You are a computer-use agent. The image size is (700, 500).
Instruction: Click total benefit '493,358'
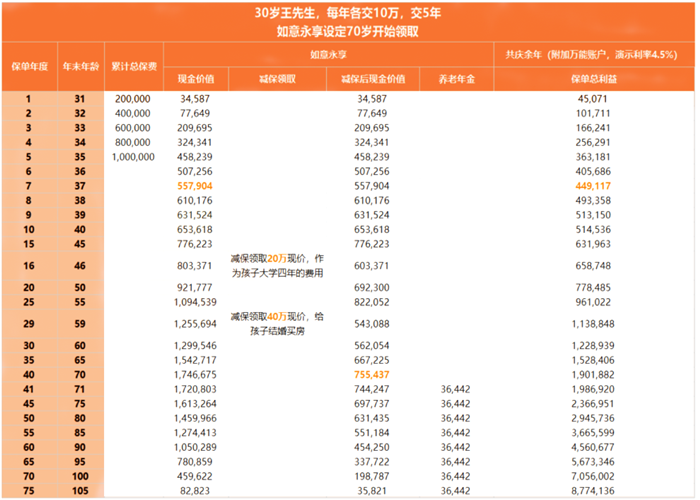pyautogui.click(x=593, y=200)
